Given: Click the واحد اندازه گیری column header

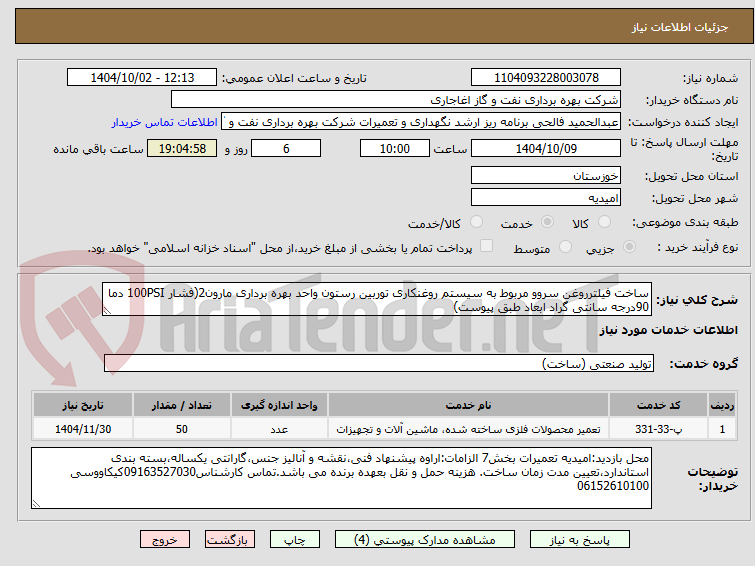Looking at the screenshot, I should click(279, 405).
